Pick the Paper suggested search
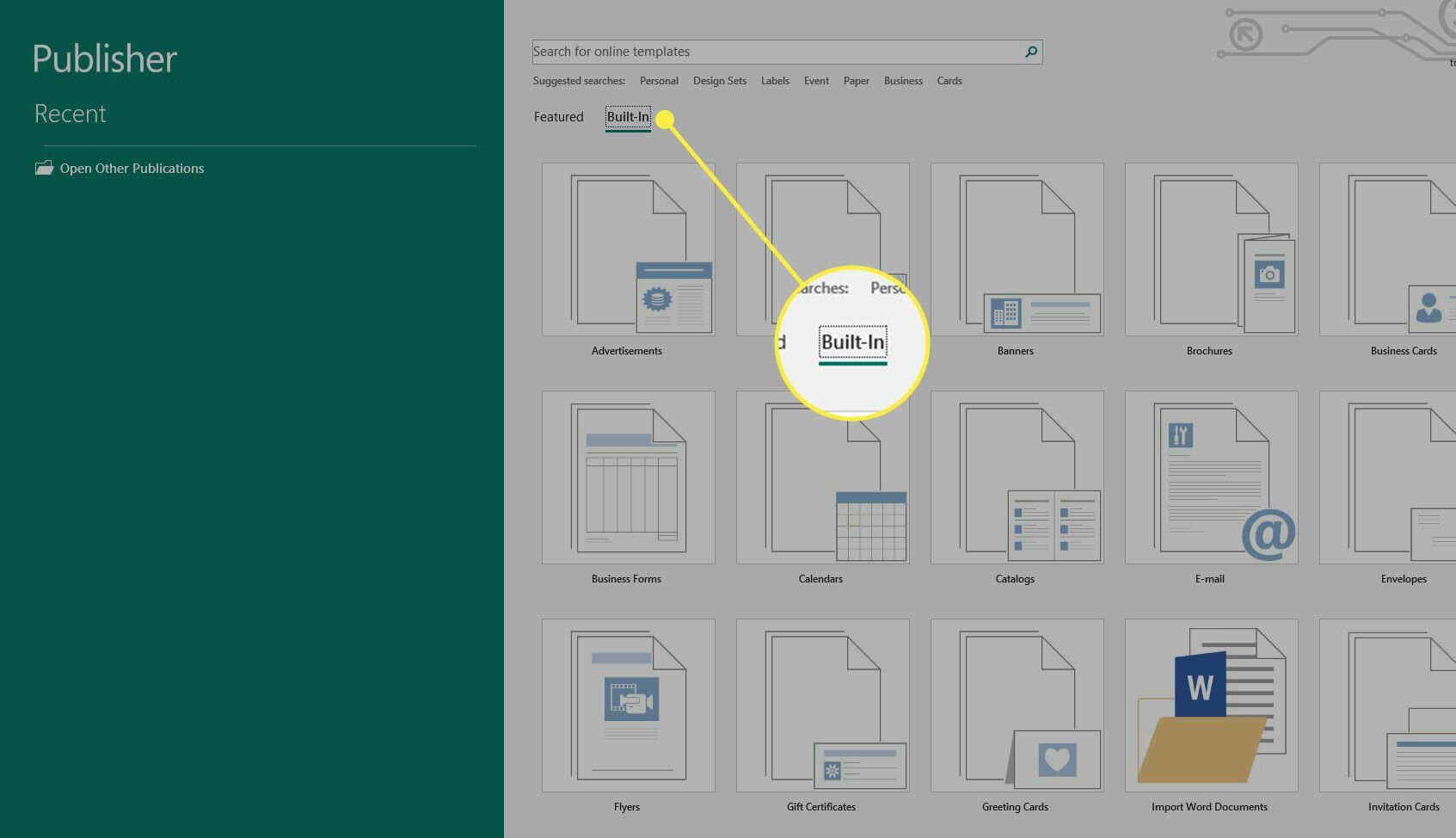This screenshot has height=838, width=1456. pos(857,81)
